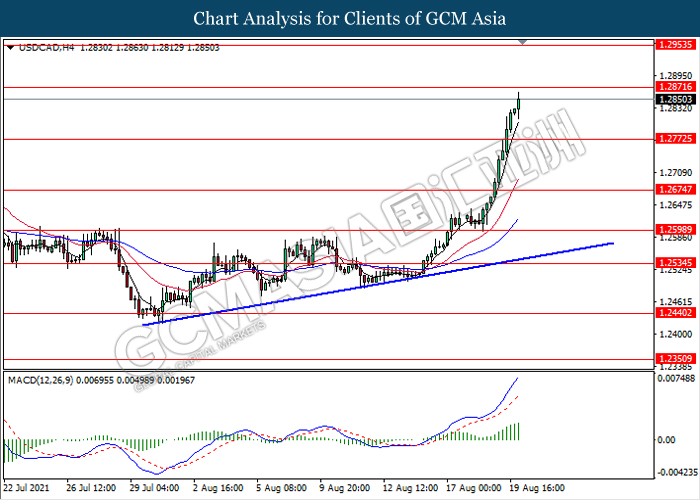The width and height of the screenshot is (700, 500).
Task: Click the 0.00 MACD zero-line value
Action: (x=667, y=440)
